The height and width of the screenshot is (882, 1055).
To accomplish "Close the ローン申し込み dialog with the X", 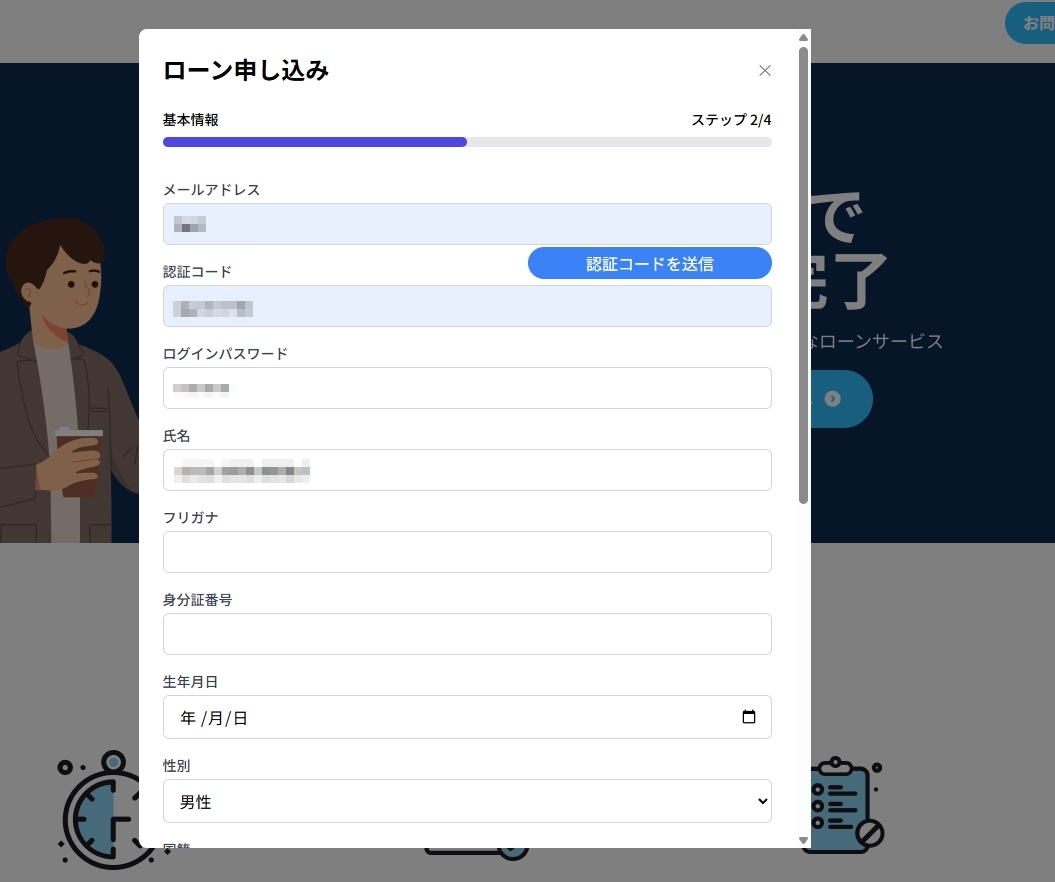I will (765, 70).
